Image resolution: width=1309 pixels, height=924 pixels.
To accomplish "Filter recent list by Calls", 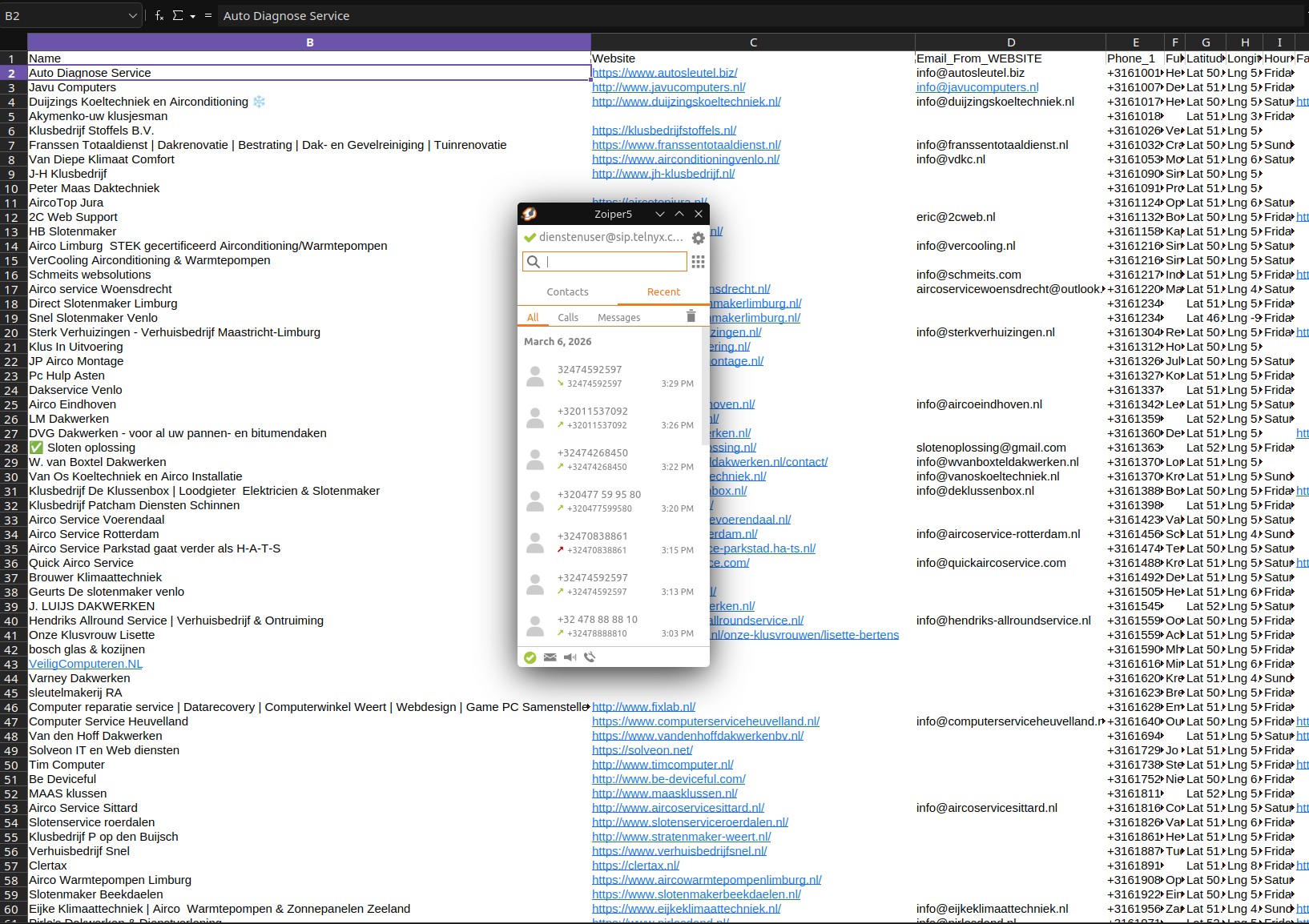I will tap(568, 318).
